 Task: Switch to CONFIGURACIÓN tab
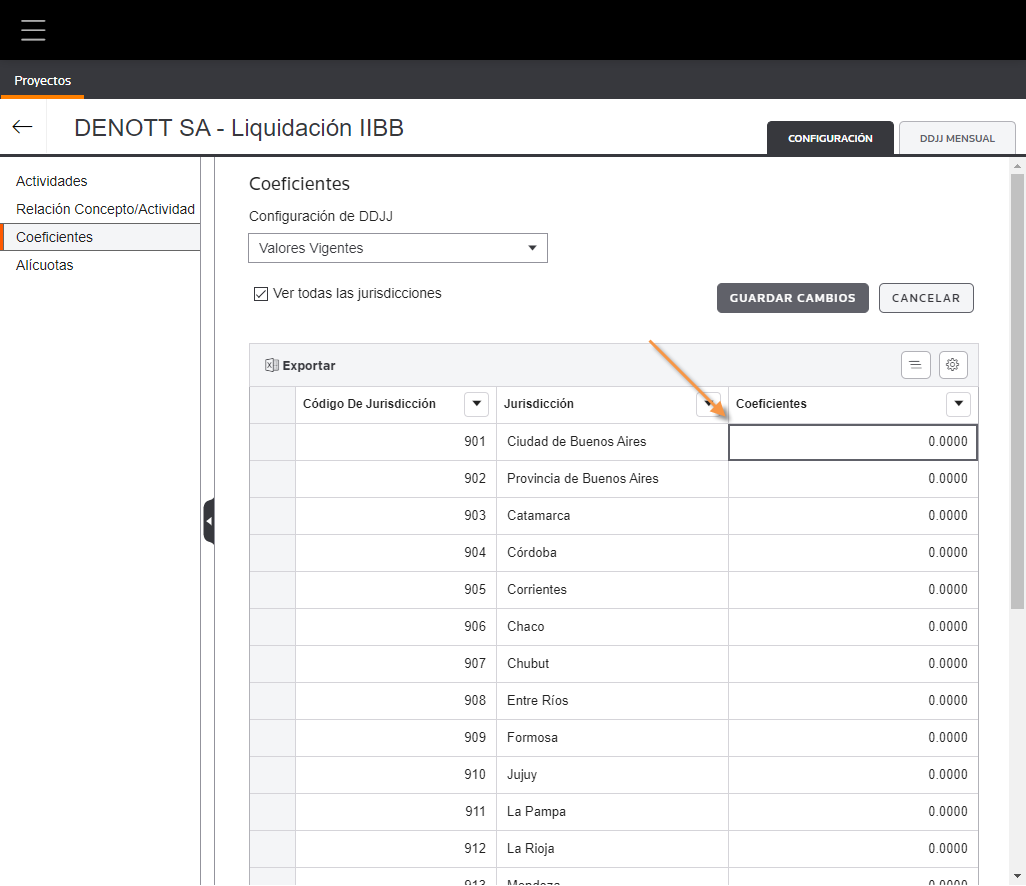[830, 138]
